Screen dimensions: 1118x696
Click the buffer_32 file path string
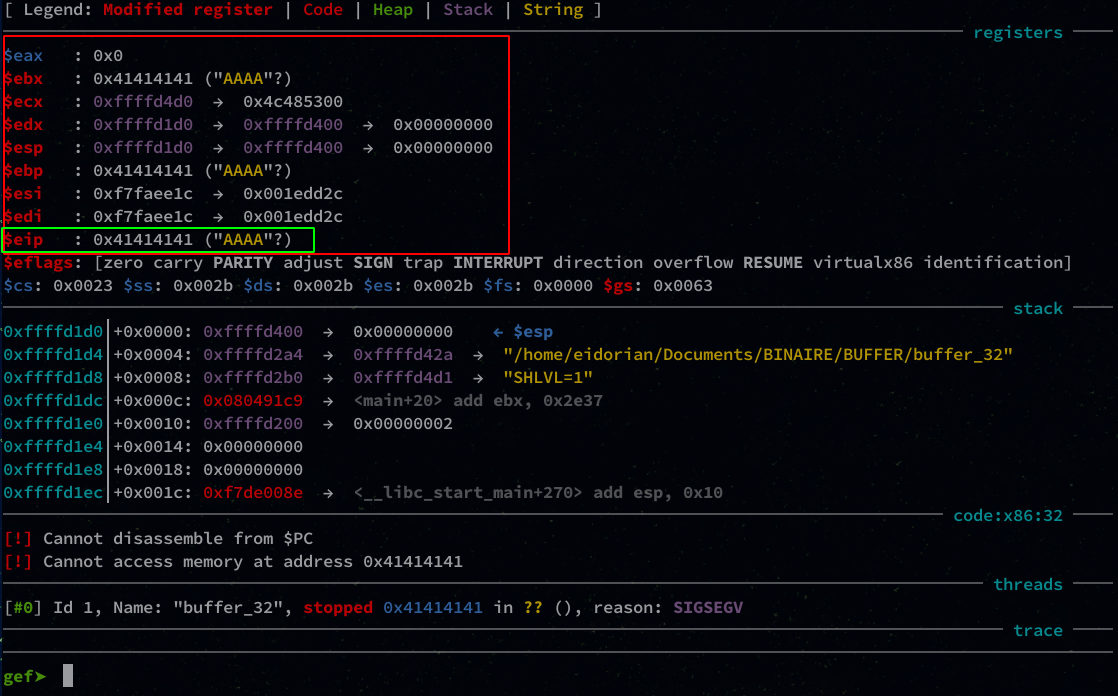[x=758, y=354]
